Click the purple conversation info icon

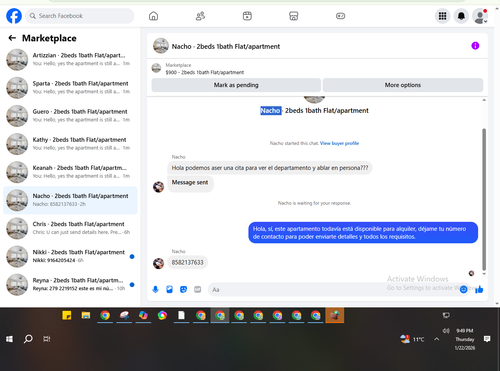(475, 46)
